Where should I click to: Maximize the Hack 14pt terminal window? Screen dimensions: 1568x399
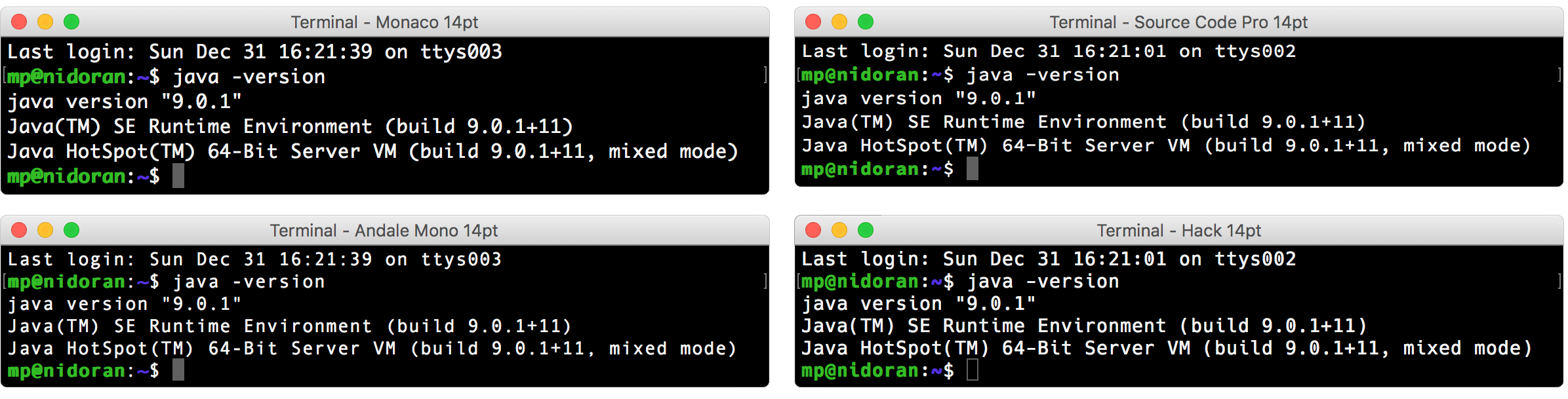click(x=866, y=231)
